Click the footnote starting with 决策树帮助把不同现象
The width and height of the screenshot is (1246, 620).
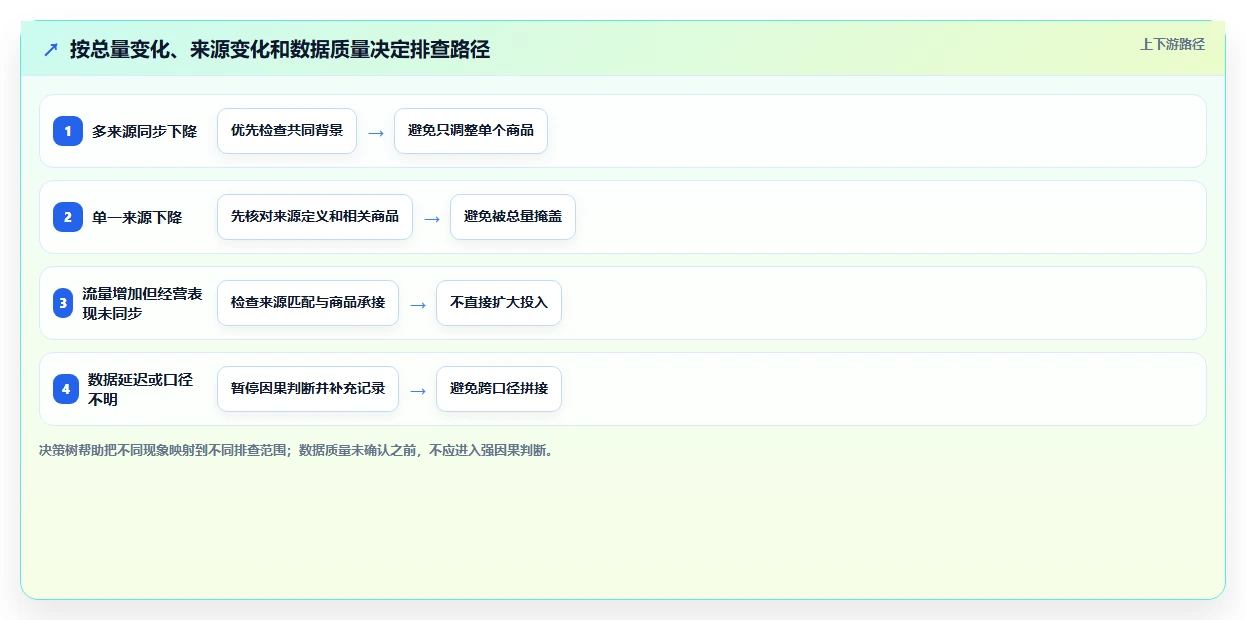coord(296,450)
